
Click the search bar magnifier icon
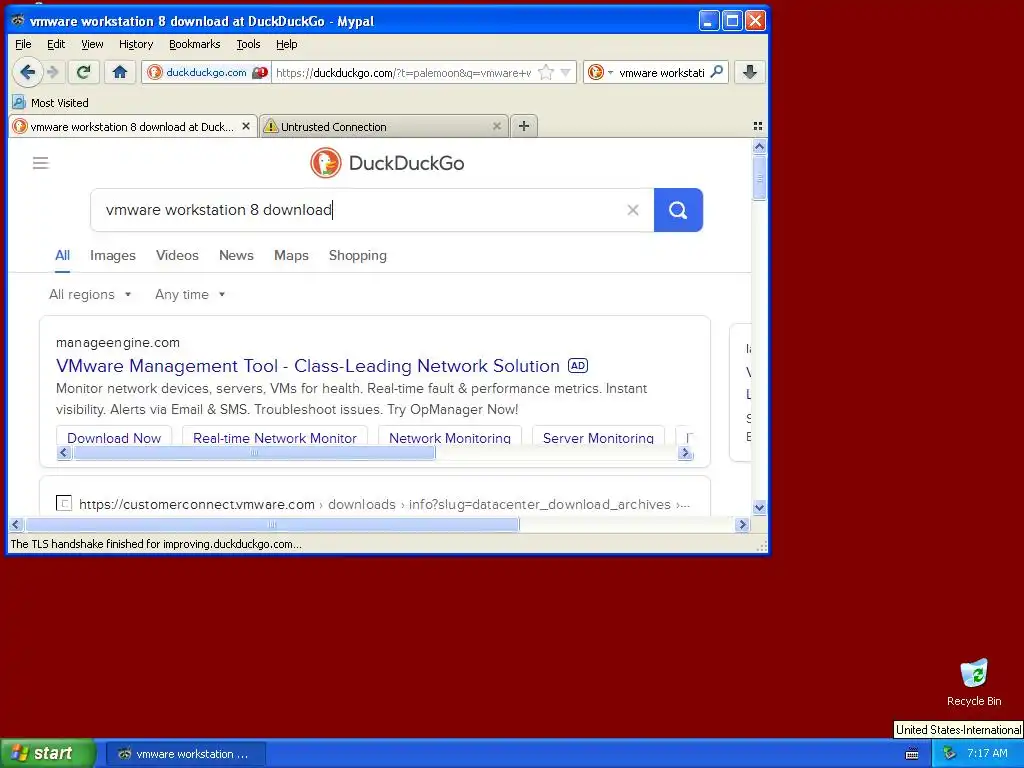coord(716,72)
